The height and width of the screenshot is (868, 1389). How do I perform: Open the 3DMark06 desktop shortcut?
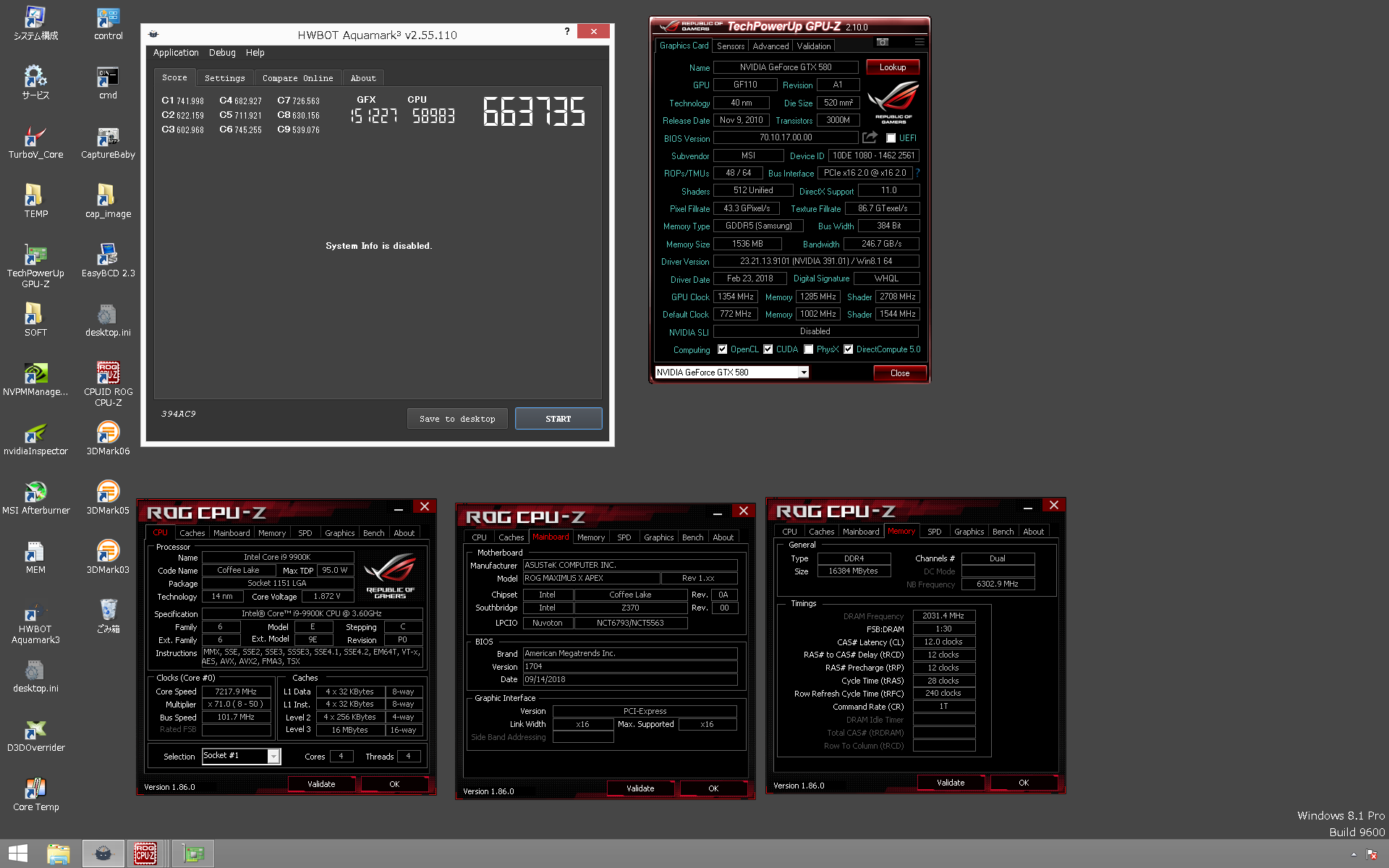pyautogui.click(x=108, y=439)
